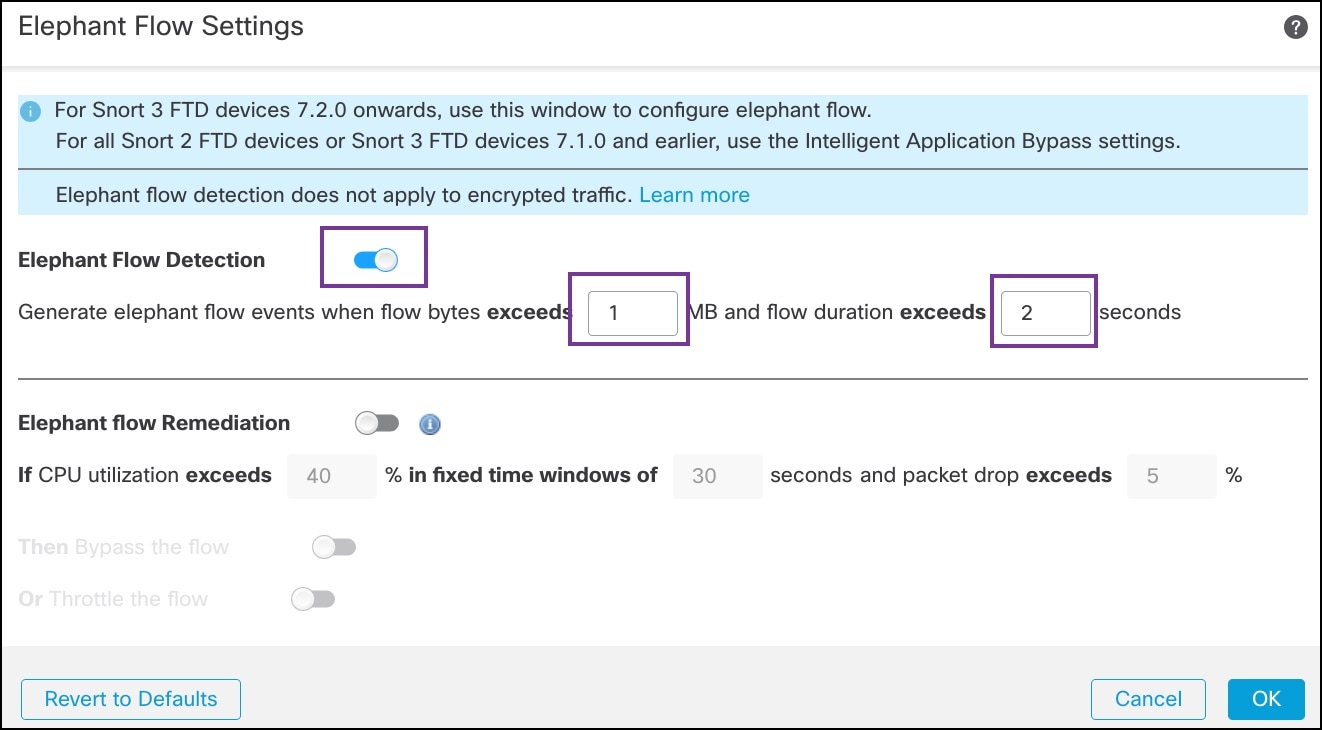Enable Elephant flow Remediation
Image resolution: width=1322 pixels, height=730 pixels.
pyautogui.click(x=376, y=423)
